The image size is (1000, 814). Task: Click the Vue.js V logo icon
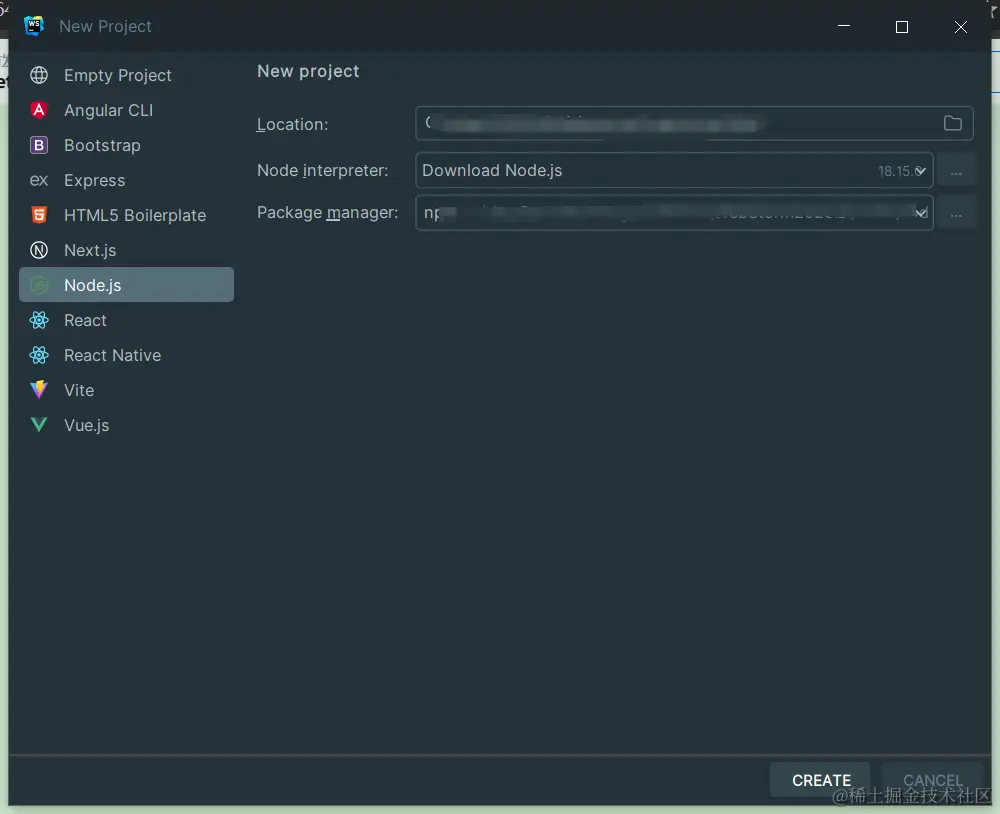pos(39,425)
